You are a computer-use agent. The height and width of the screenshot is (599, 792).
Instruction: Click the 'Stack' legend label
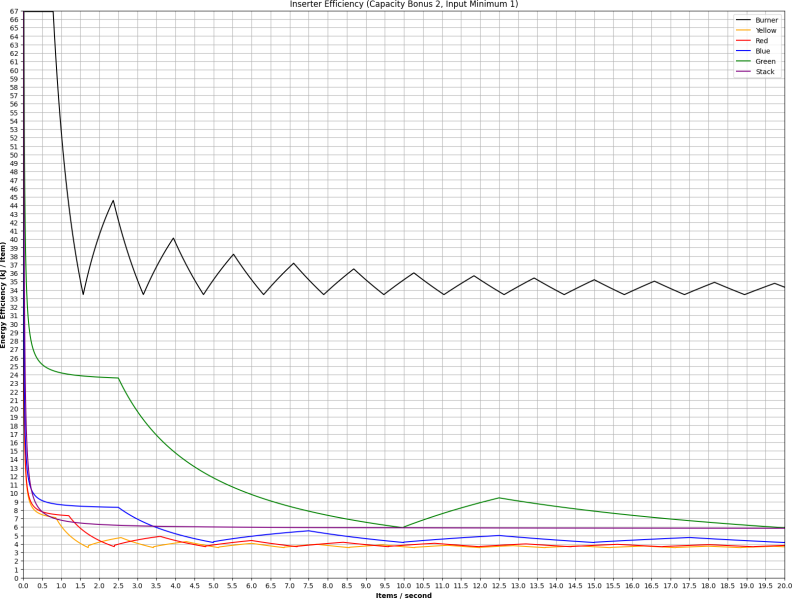coord(765,72)
